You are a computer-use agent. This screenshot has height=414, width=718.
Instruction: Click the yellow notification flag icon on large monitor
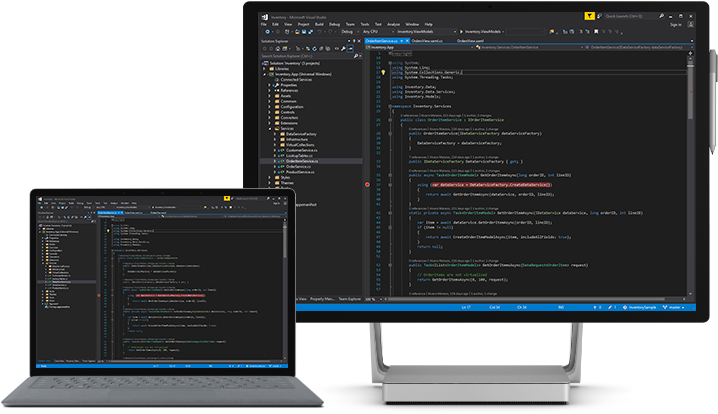coord(590,16)
